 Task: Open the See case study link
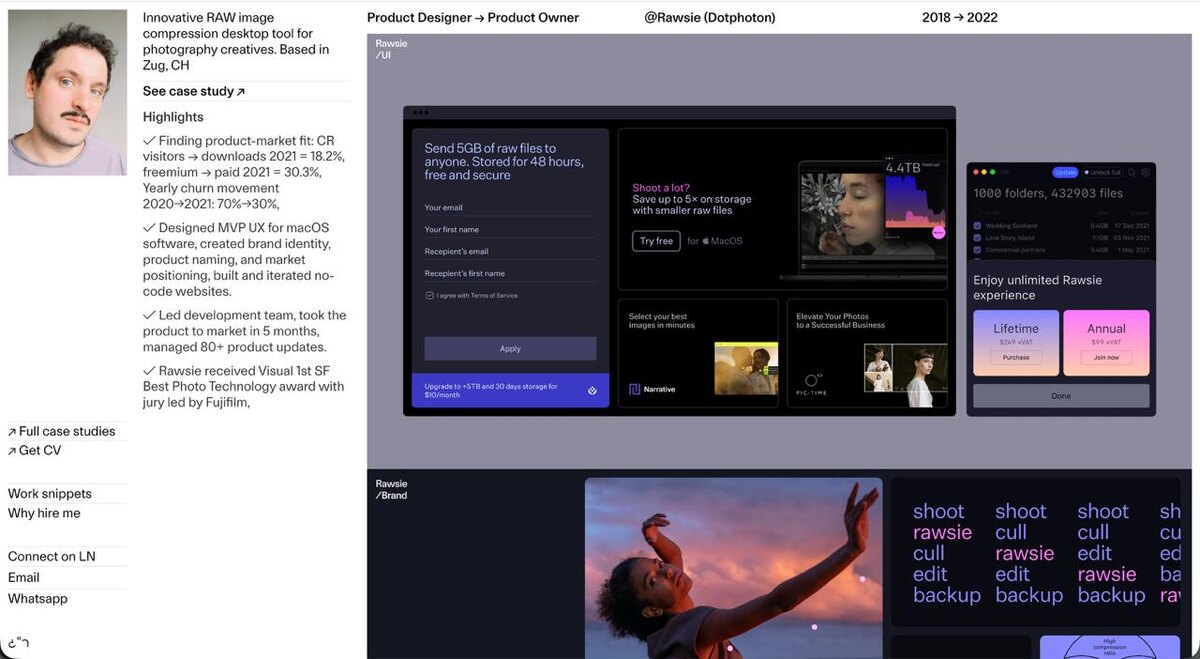[x=194, y=91]
